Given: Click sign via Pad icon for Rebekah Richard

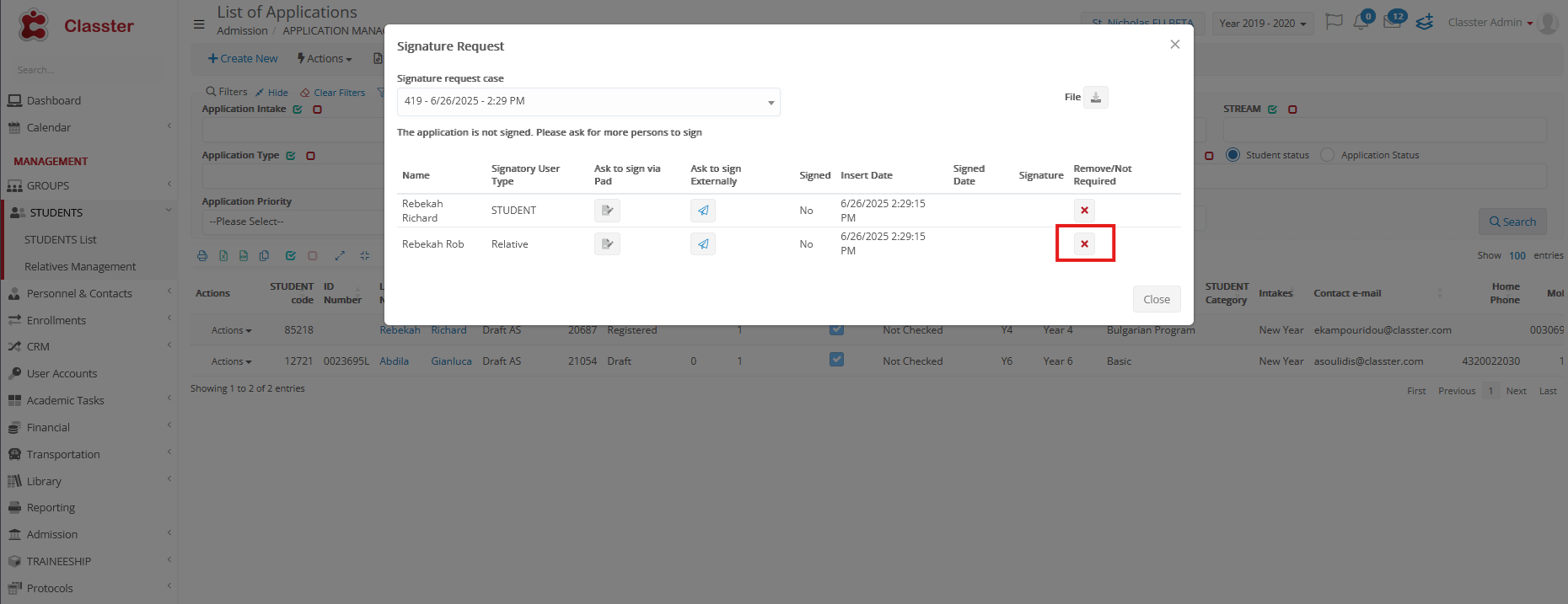Looking at the screenshot, I should (607, 211).
